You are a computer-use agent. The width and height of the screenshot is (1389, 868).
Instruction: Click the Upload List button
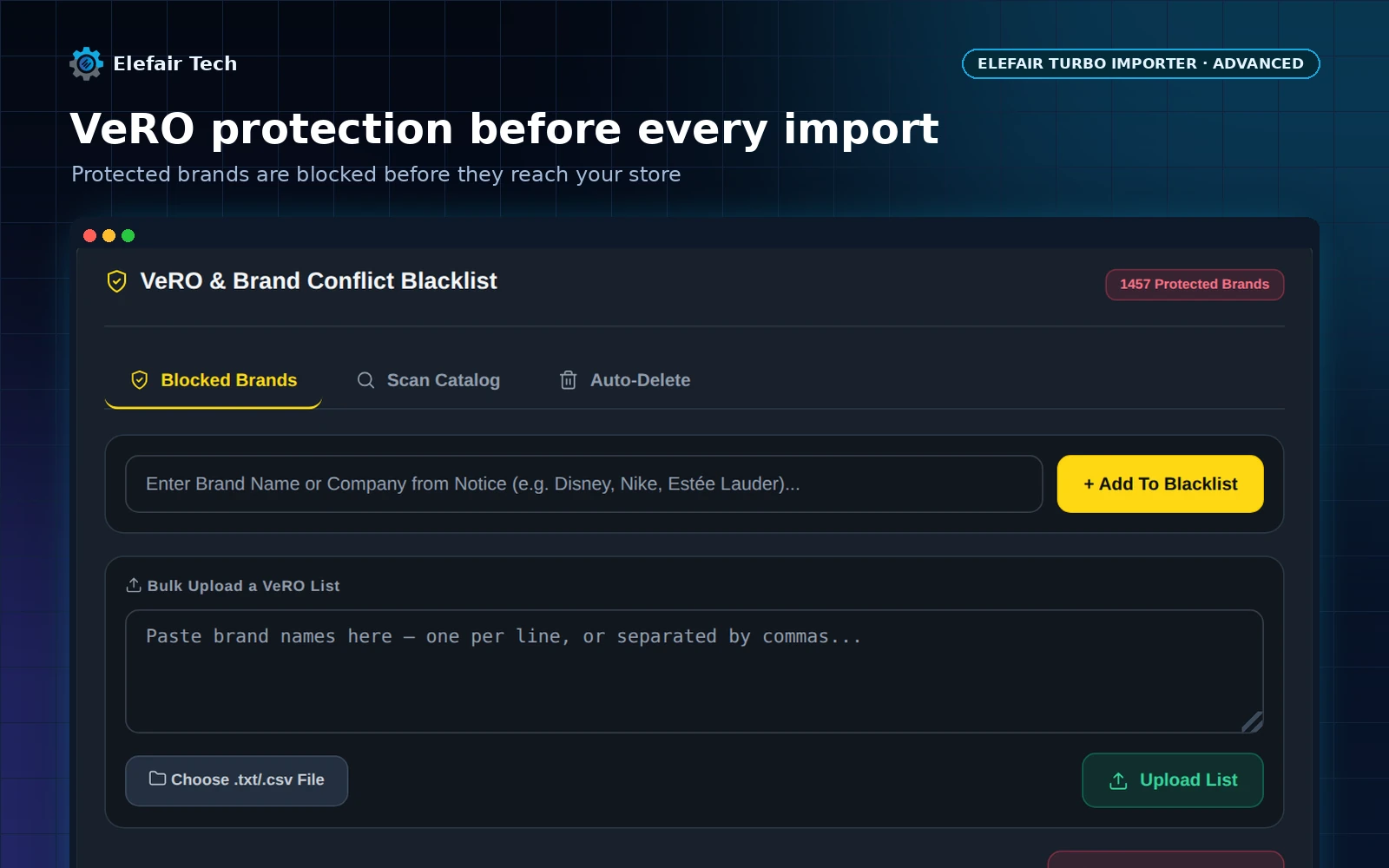click(1172, 780)
